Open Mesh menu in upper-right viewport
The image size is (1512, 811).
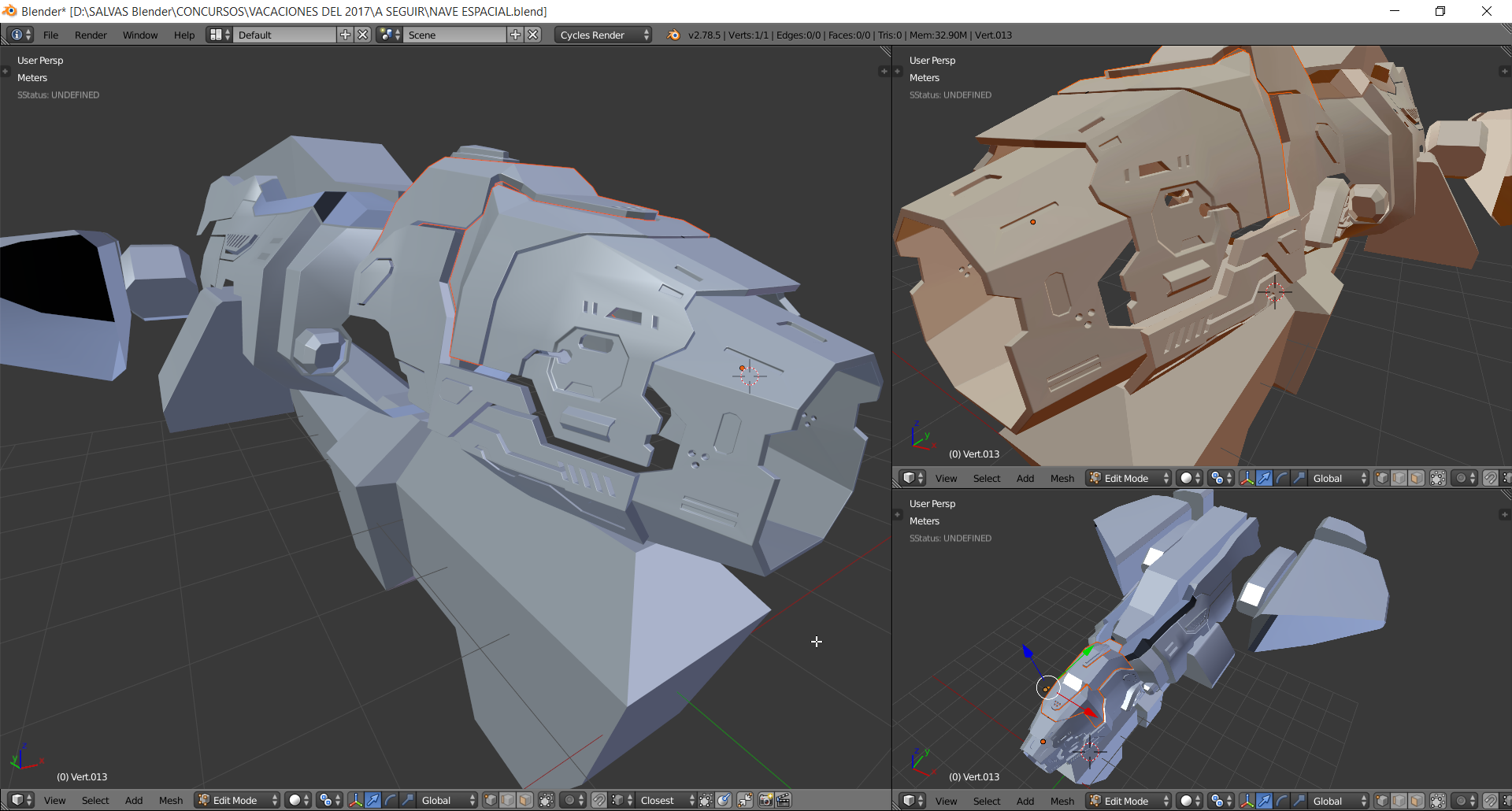[1062, 478]
